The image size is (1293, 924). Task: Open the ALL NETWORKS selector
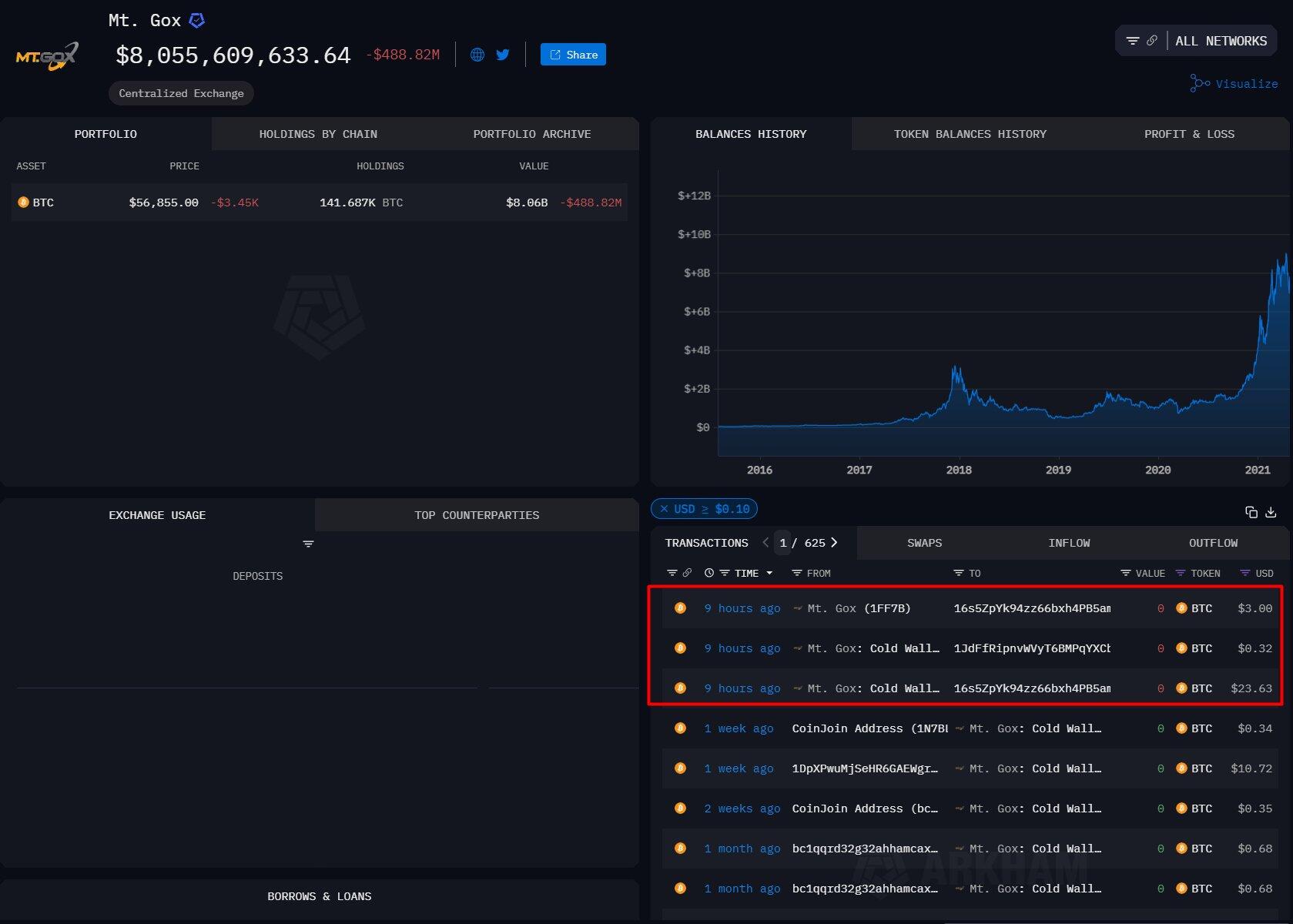pyautogui.click(x=1221, y=41)
